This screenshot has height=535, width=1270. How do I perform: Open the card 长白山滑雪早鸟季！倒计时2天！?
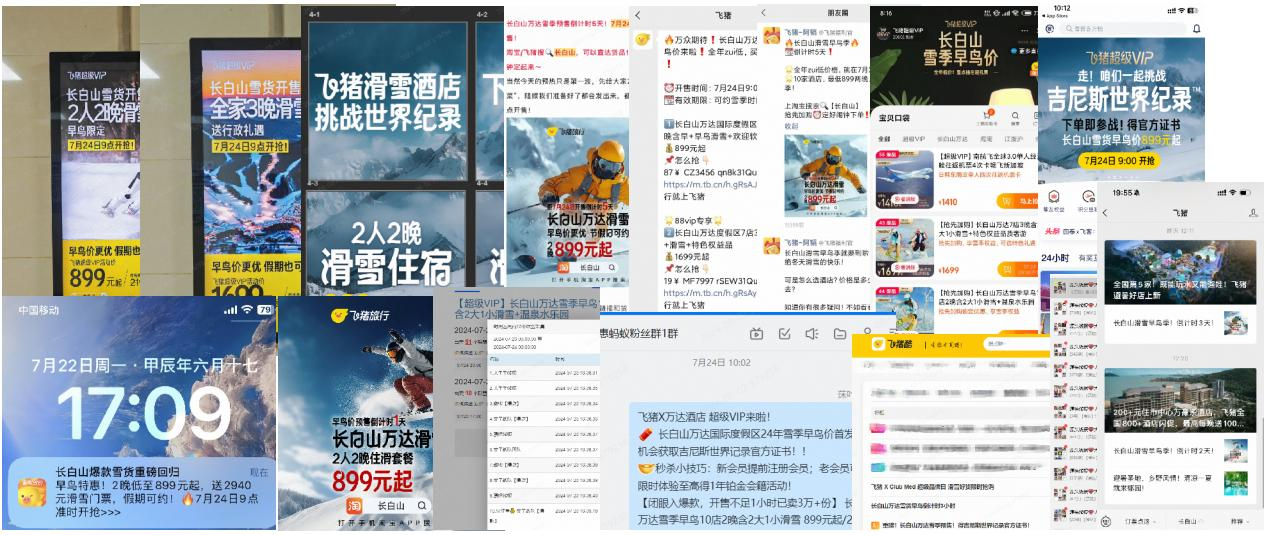[x=1181, y=450]
